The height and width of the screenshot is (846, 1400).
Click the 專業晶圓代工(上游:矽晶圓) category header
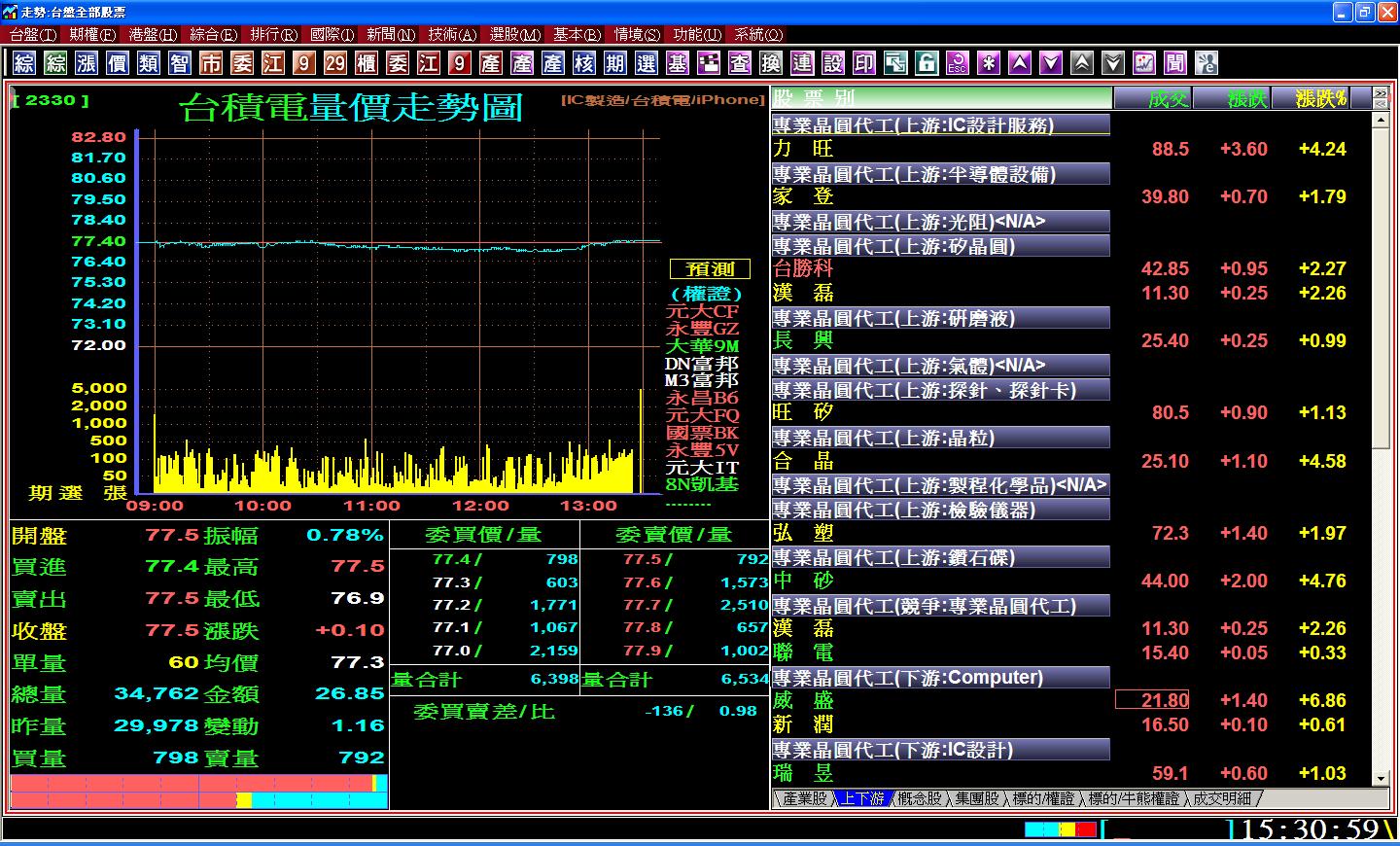coord(940,246)
